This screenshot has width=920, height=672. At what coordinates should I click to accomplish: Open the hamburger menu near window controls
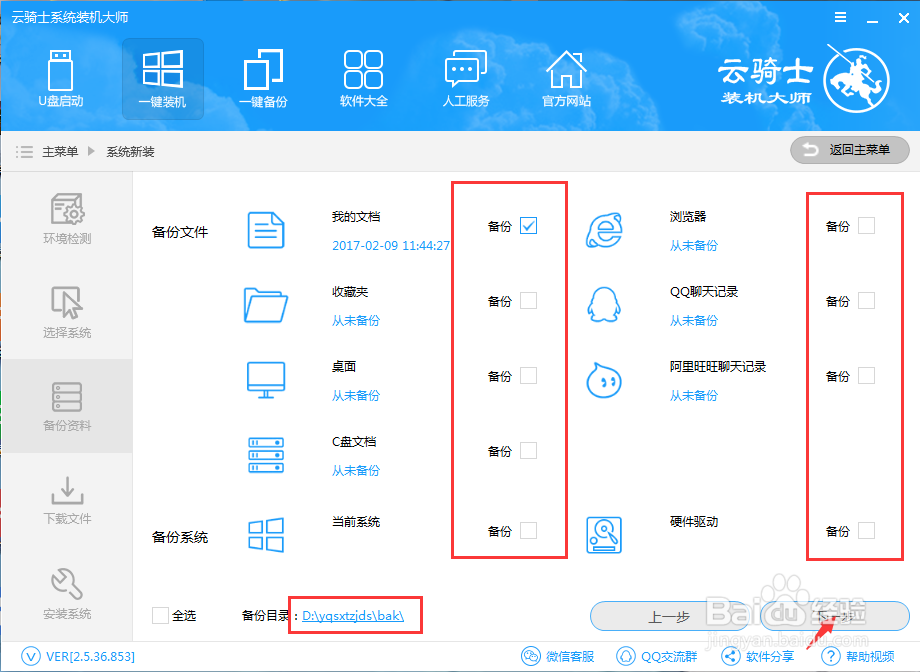pos(839,16)
